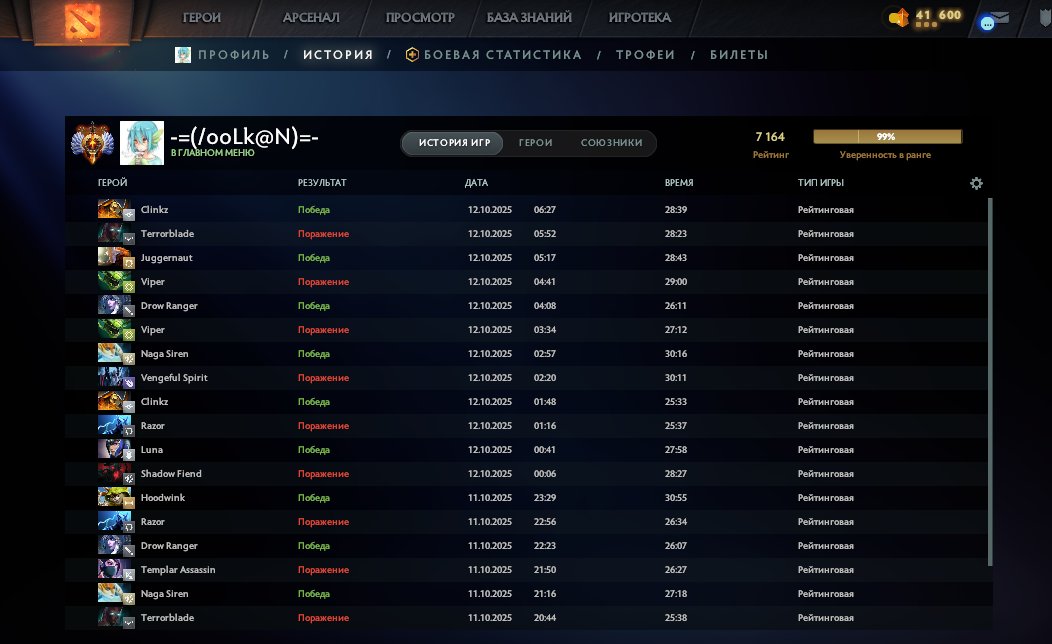The width and height of the screenshot is (1052, 644).
Task: Click the Hoodwink hero portrait icon
Action: [111, 498]
